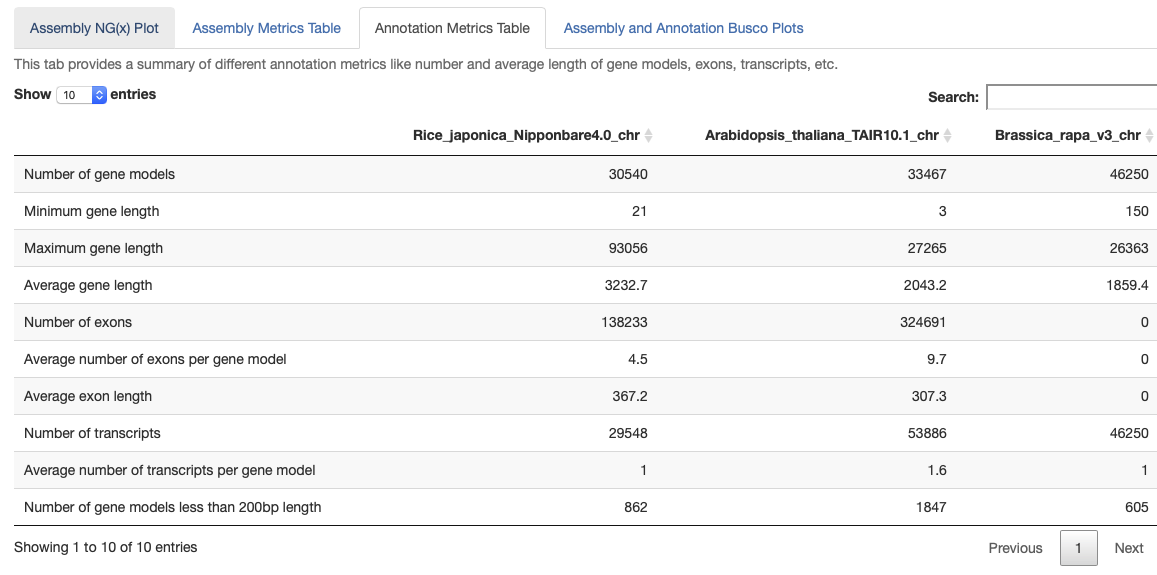Switch to Assembly NG(x) Plot tab
Screen dimensions: 1157x575
coord(94,28)
